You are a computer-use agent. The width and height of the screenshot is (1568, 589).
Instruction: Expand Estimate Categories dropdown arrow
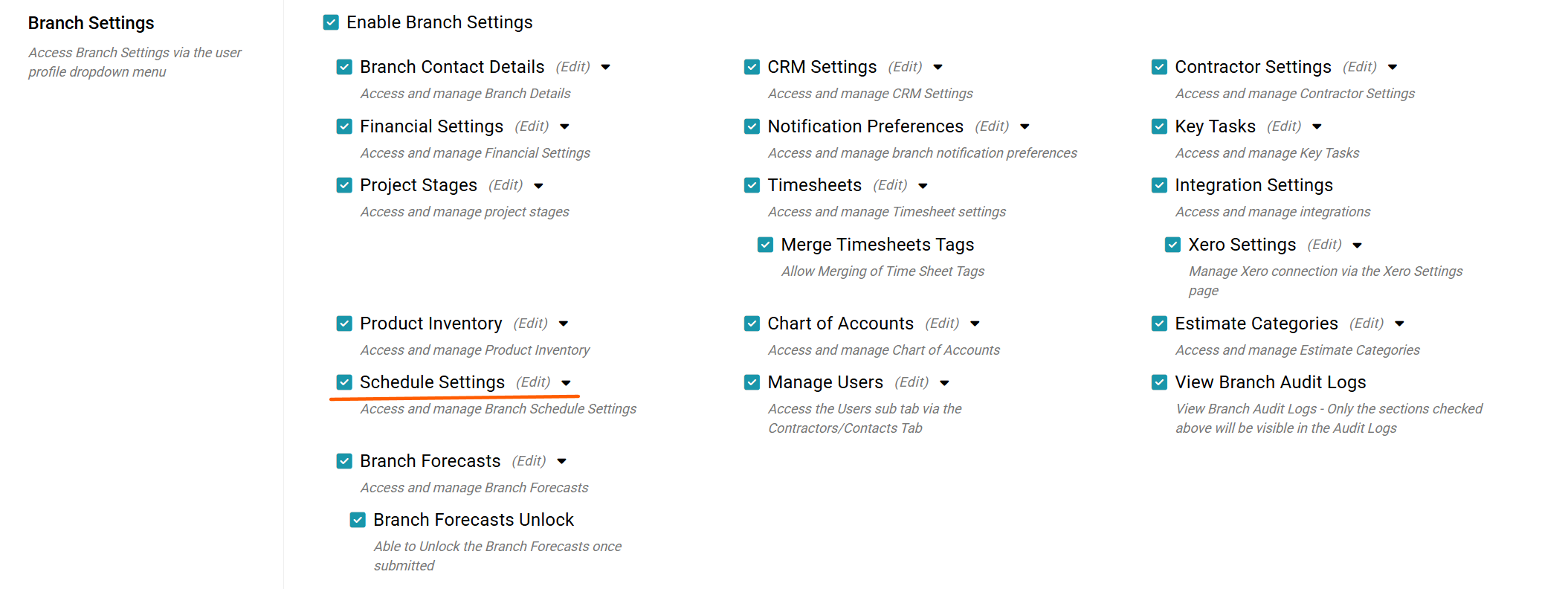[x=1400, y=324]
